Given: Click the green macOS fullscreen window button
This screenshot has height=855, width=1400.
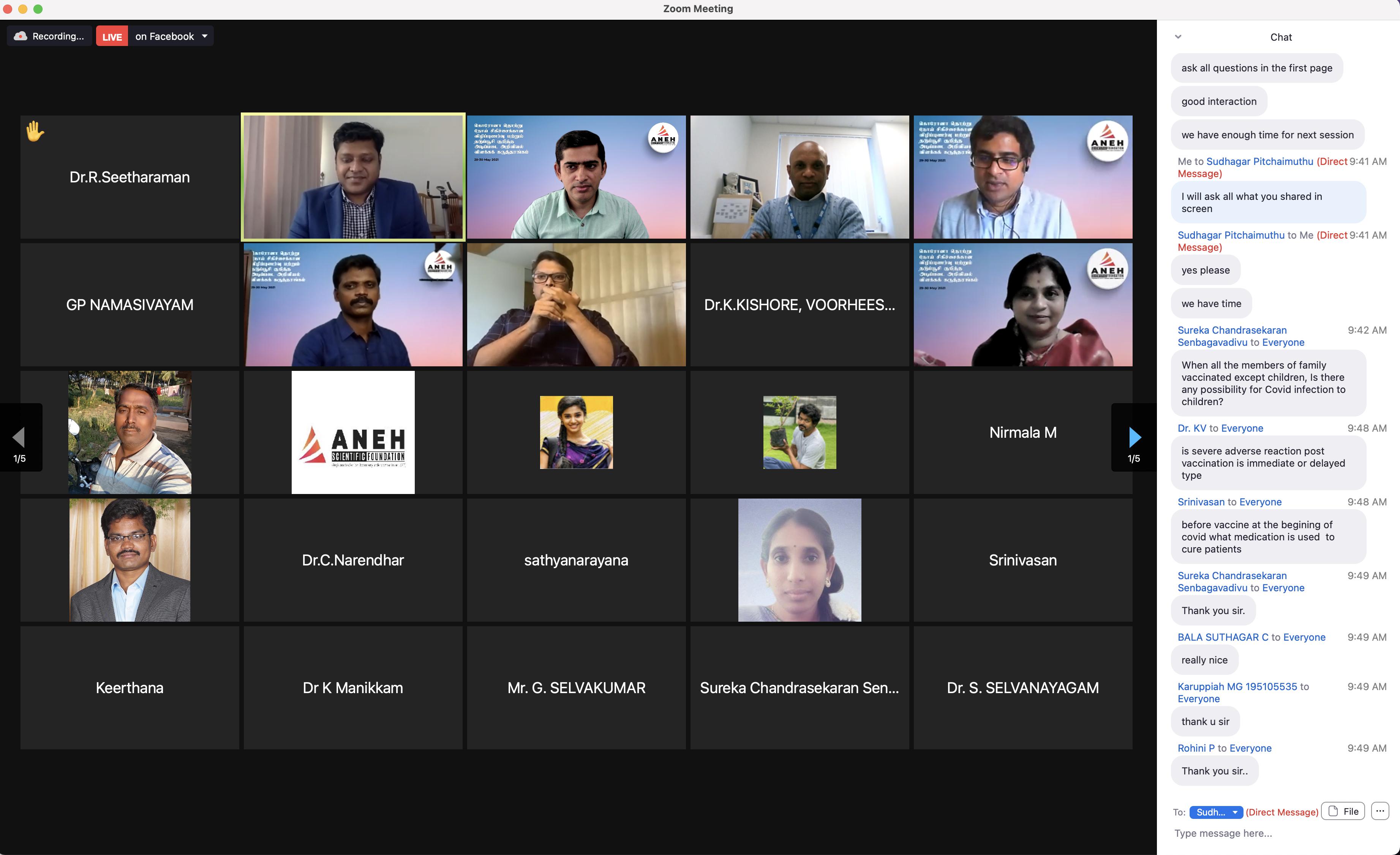Looking at the screenshot, I should [x=38, y=8].
